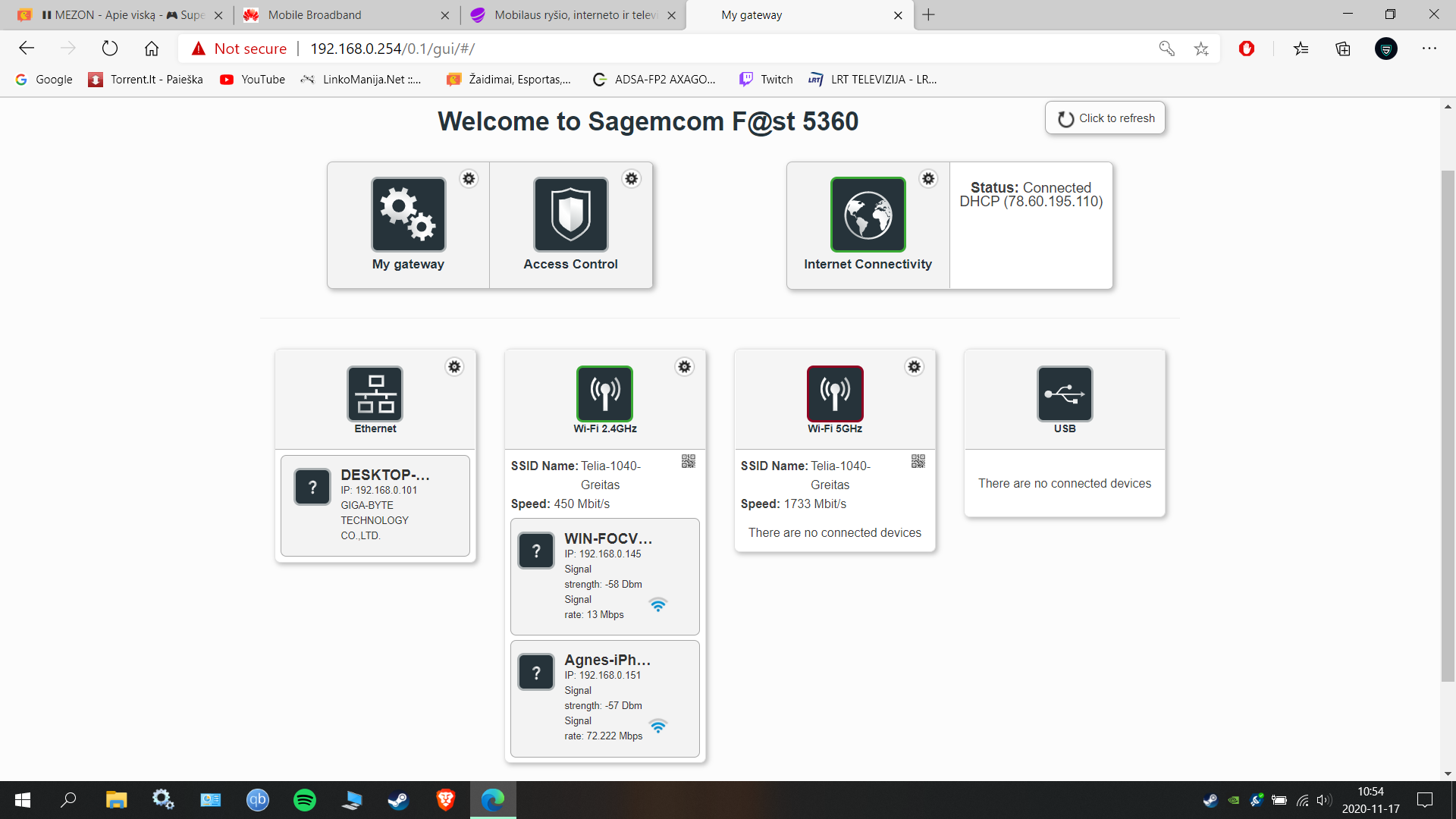Click the volume icon in system tray
This screenshot has width=1456, height=819.
1324,800
